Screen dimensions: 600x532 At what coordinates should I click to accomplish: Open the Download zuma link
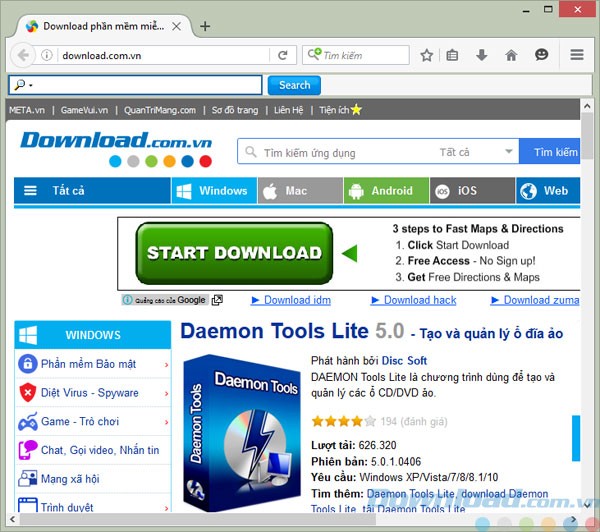tap(535, 300)
